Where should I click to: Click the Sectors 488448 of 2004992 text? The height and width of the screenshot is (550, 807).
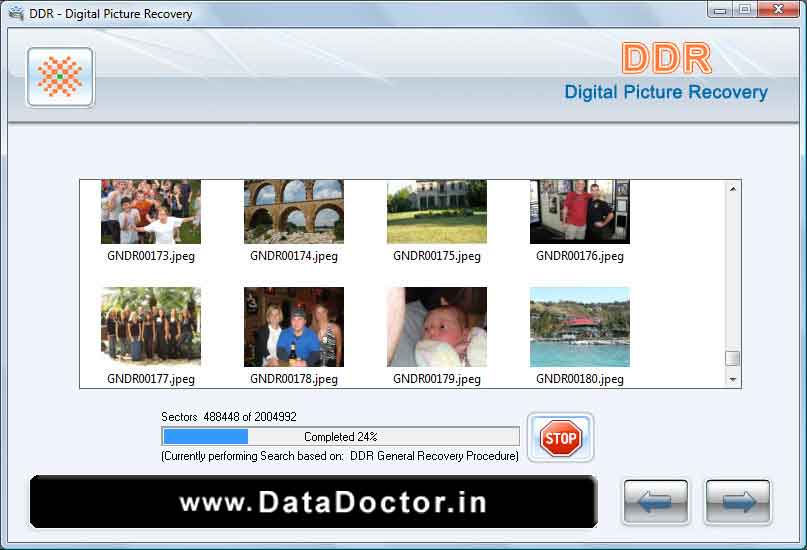(x=229, y=417)
